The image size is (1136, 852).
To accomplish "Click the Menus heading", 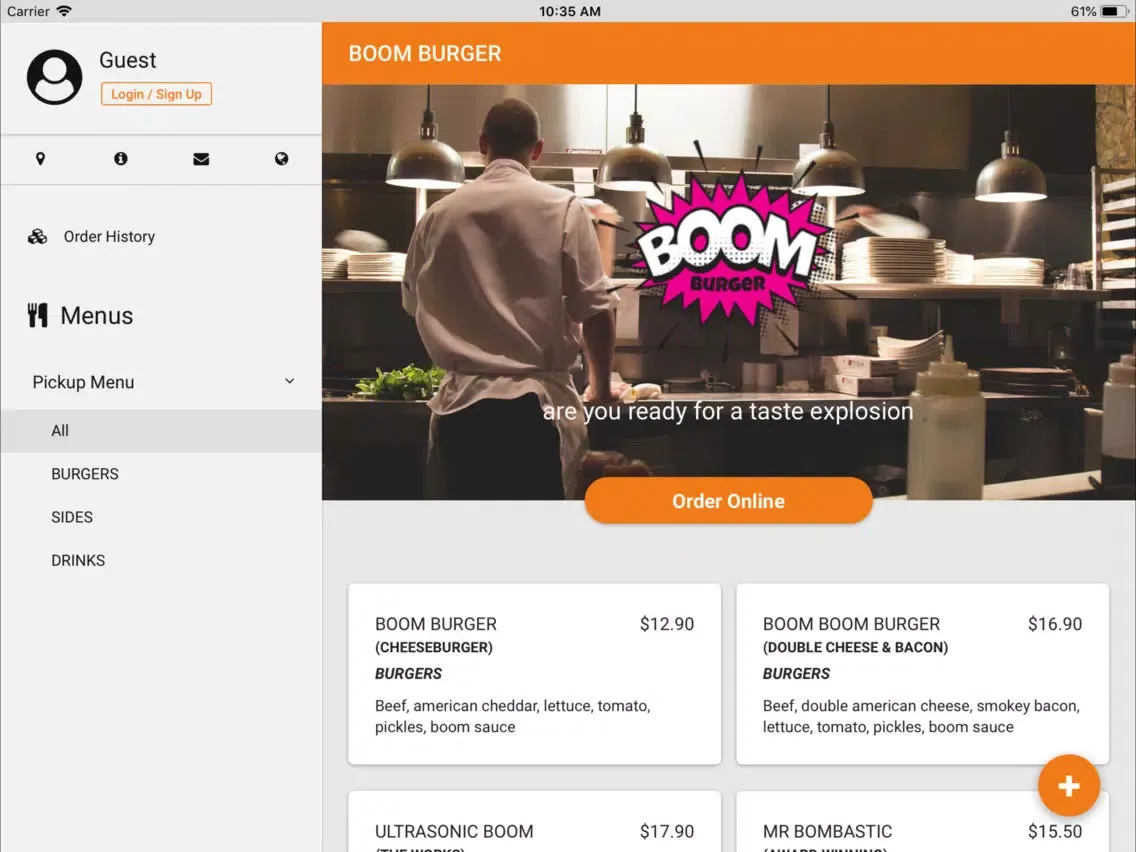I will [x=96, y=316].
